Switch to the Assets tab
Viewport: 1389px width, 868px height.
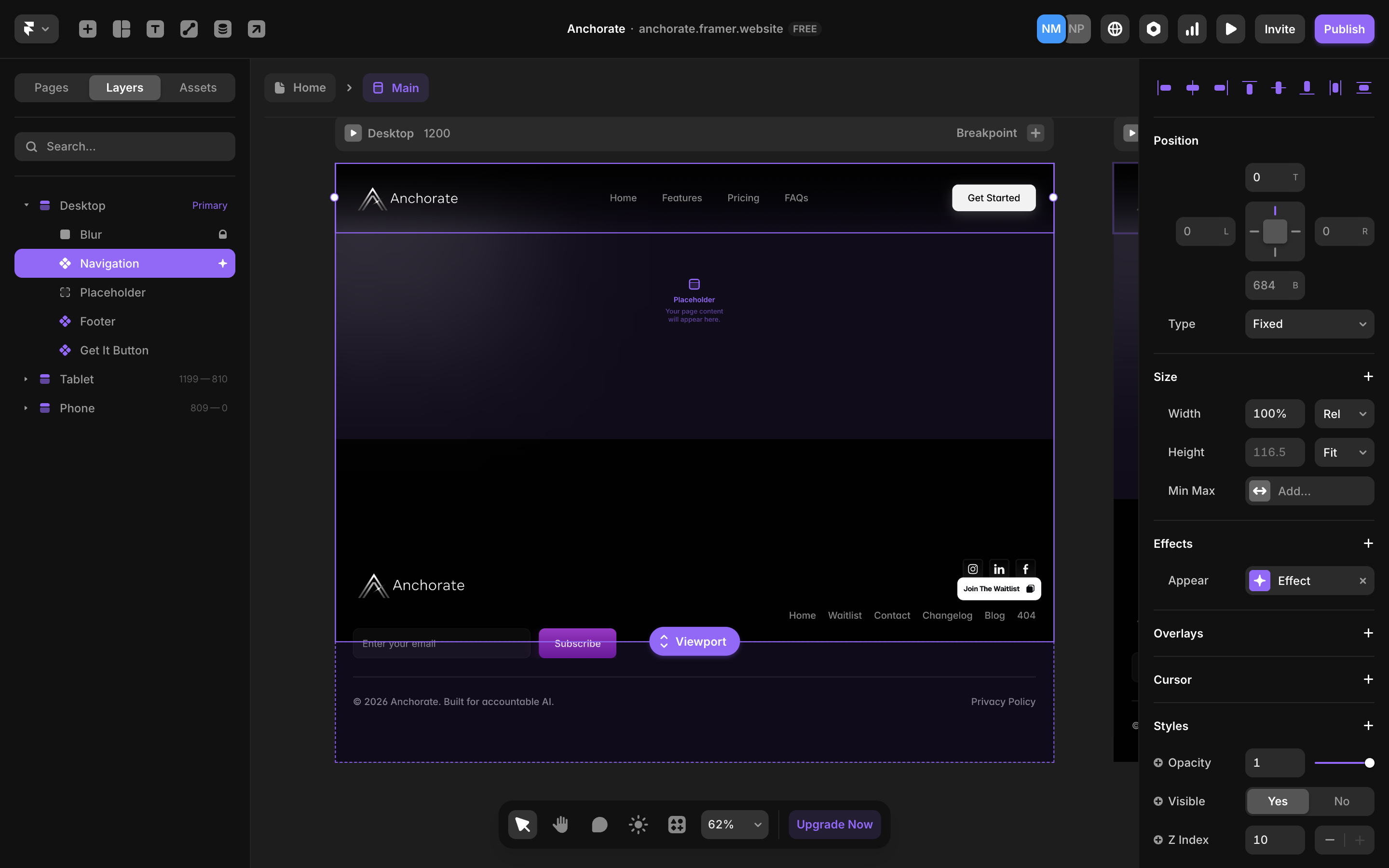point(197,87)
